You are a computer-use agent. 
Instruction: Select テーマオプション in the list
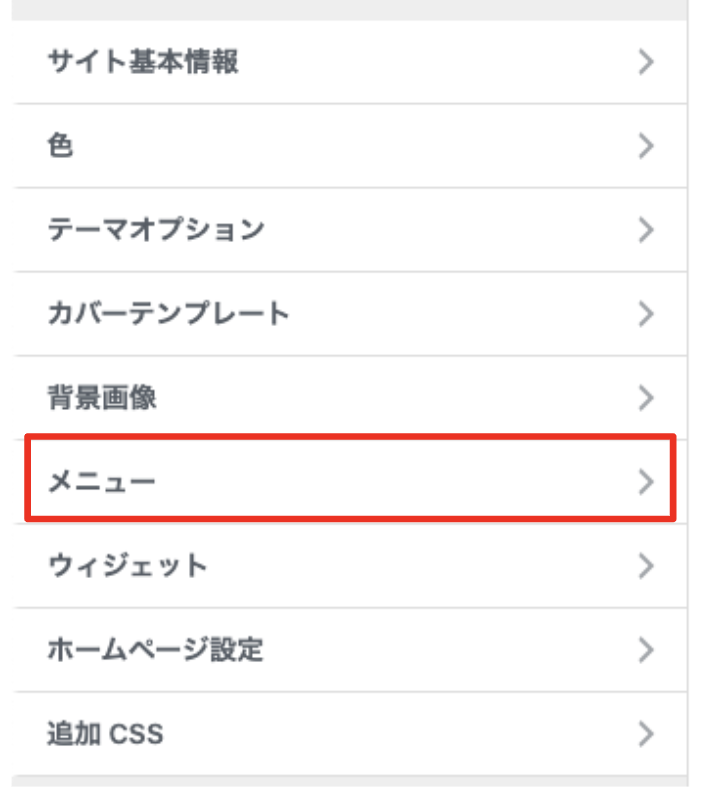pos(156,230)
